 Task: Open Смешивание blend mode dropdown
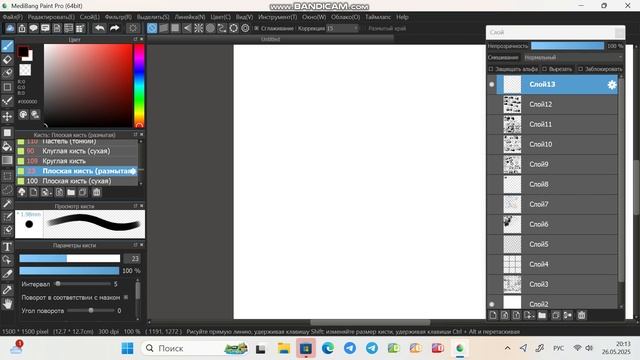[x=573, y=58]
